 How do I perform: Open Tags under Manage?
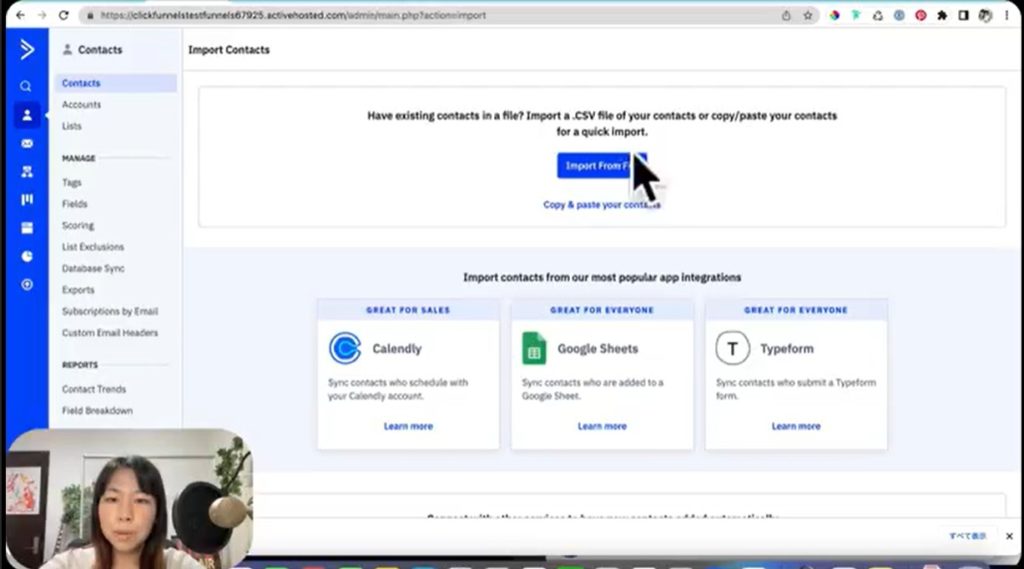tap(72, 183)
